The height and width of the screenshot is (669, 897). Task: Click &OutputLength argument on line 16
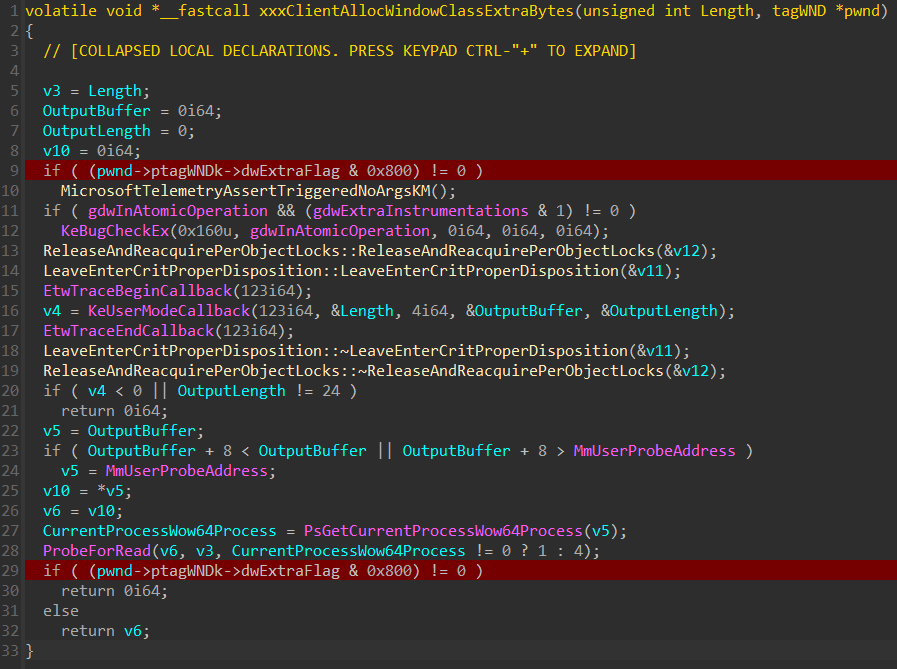pos(659,311)
